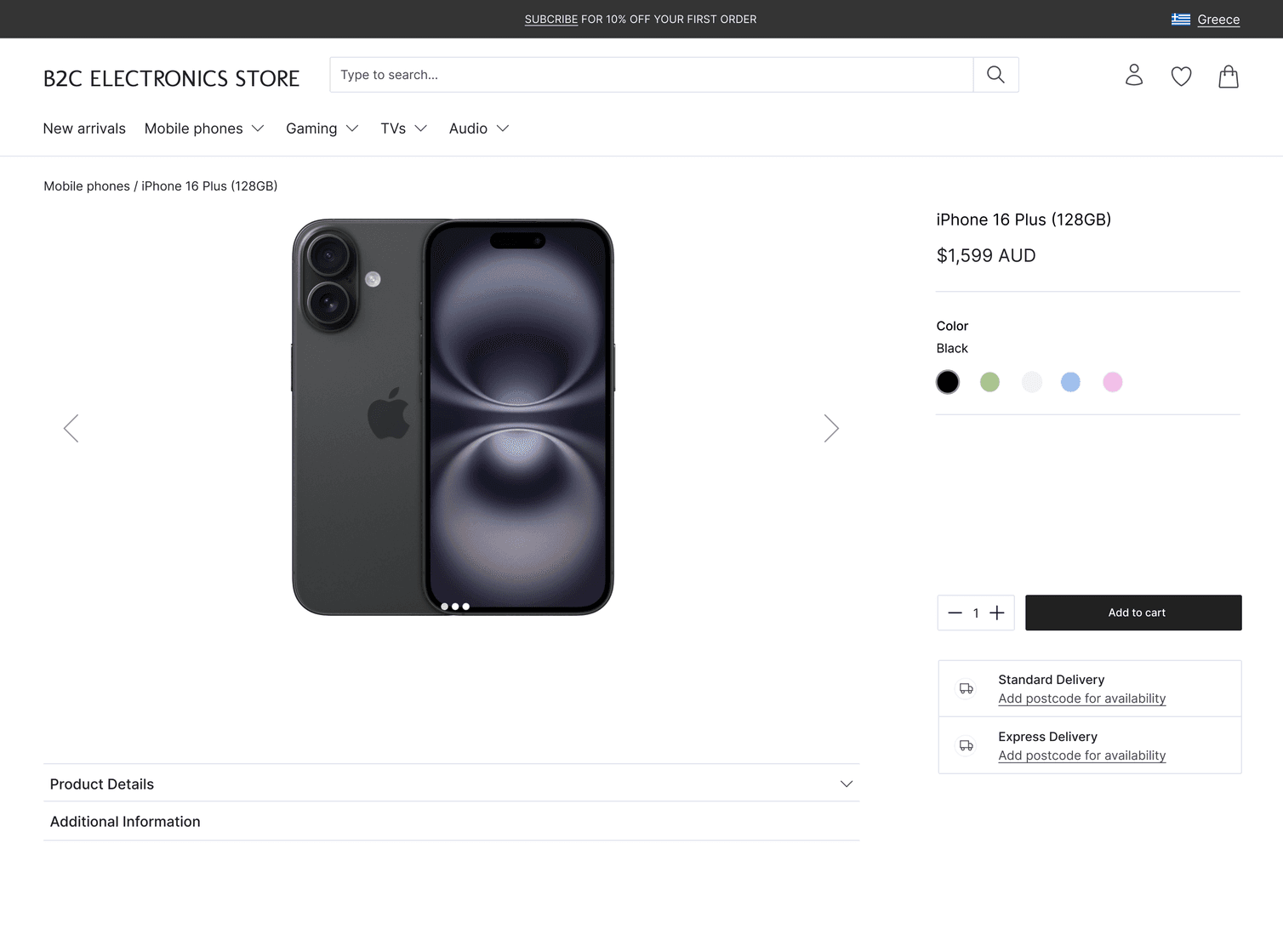Screen dimensions: 1283x952
Task: Decrease quantity with the minus icon
Action: [955, 613]
